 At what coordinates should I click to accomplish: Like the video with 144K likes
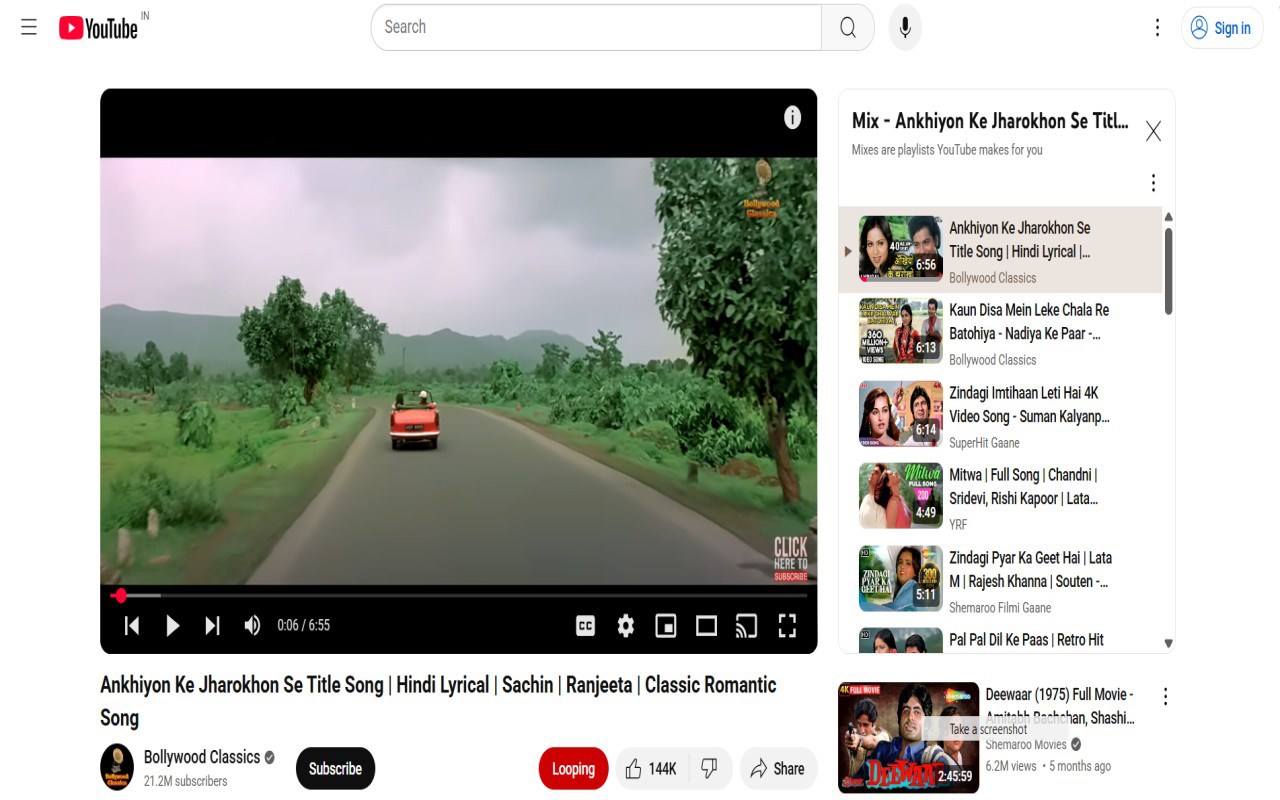pyautogui.click(x=651, y=769)
